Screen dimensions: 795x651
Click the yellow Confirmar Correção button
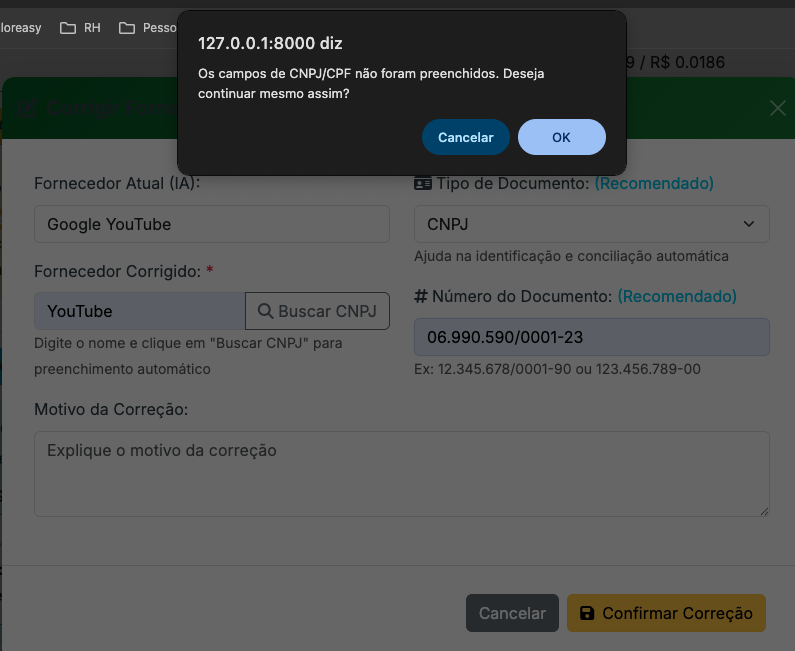click(x=666, y=613)
